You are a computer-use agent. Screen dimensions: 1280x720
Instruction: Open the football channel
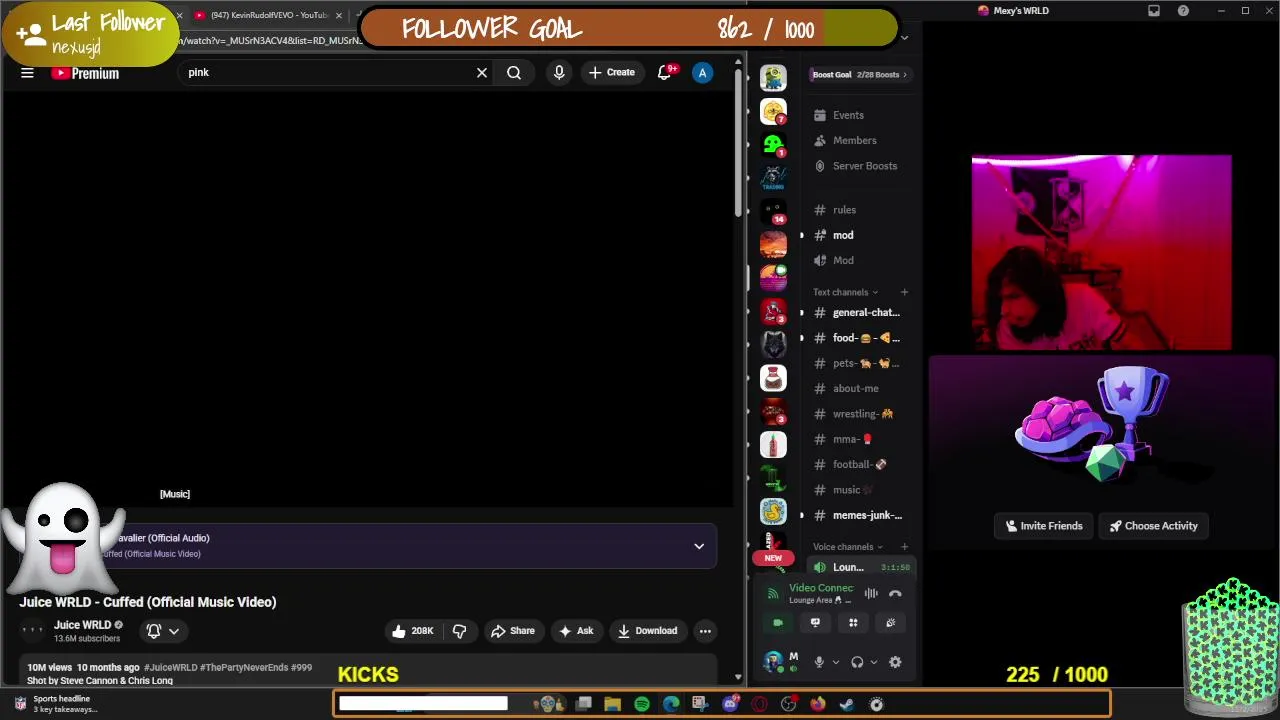pyautogui.click(x=860, y=464)
